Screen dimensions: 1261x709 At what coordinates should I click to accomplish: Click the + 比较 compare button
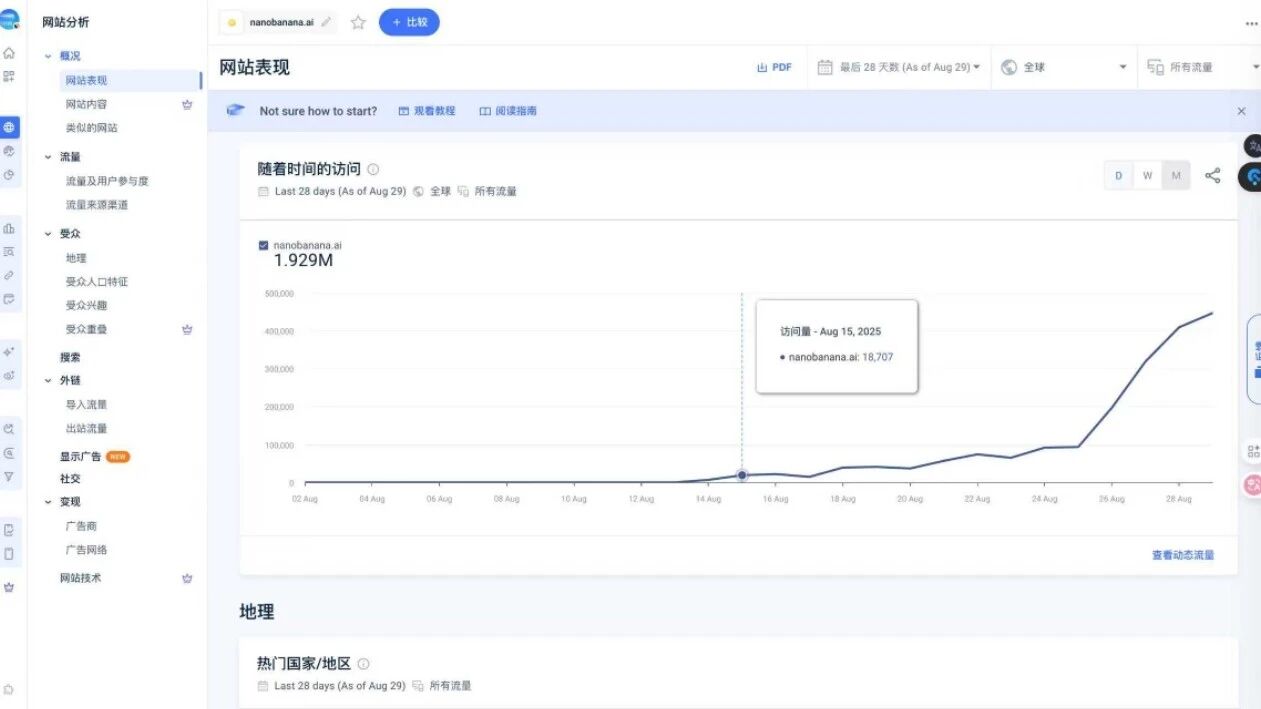pyautogui.click(x=409, y=22)
